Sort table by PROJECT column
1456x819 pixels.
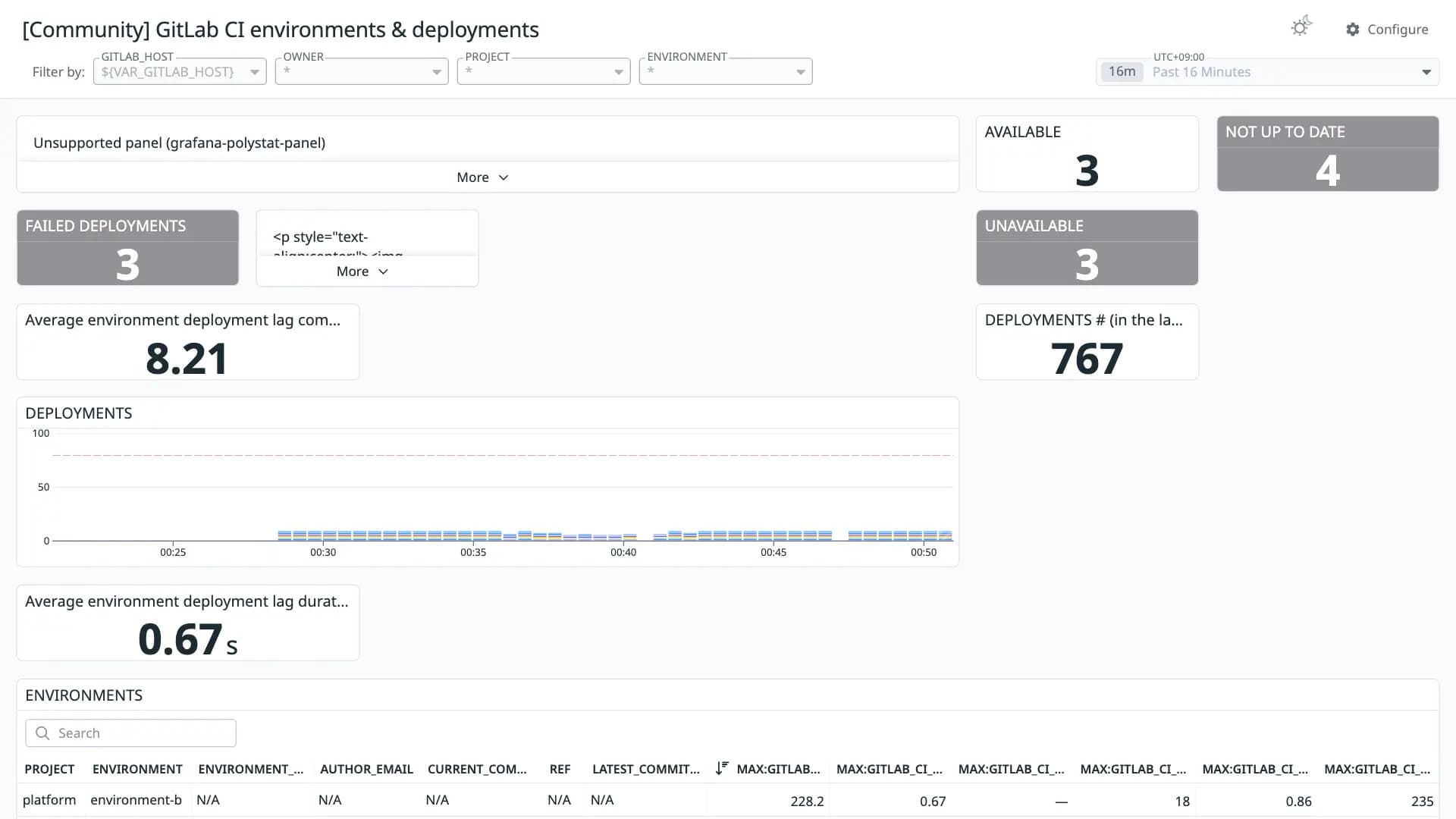point(49,769)
